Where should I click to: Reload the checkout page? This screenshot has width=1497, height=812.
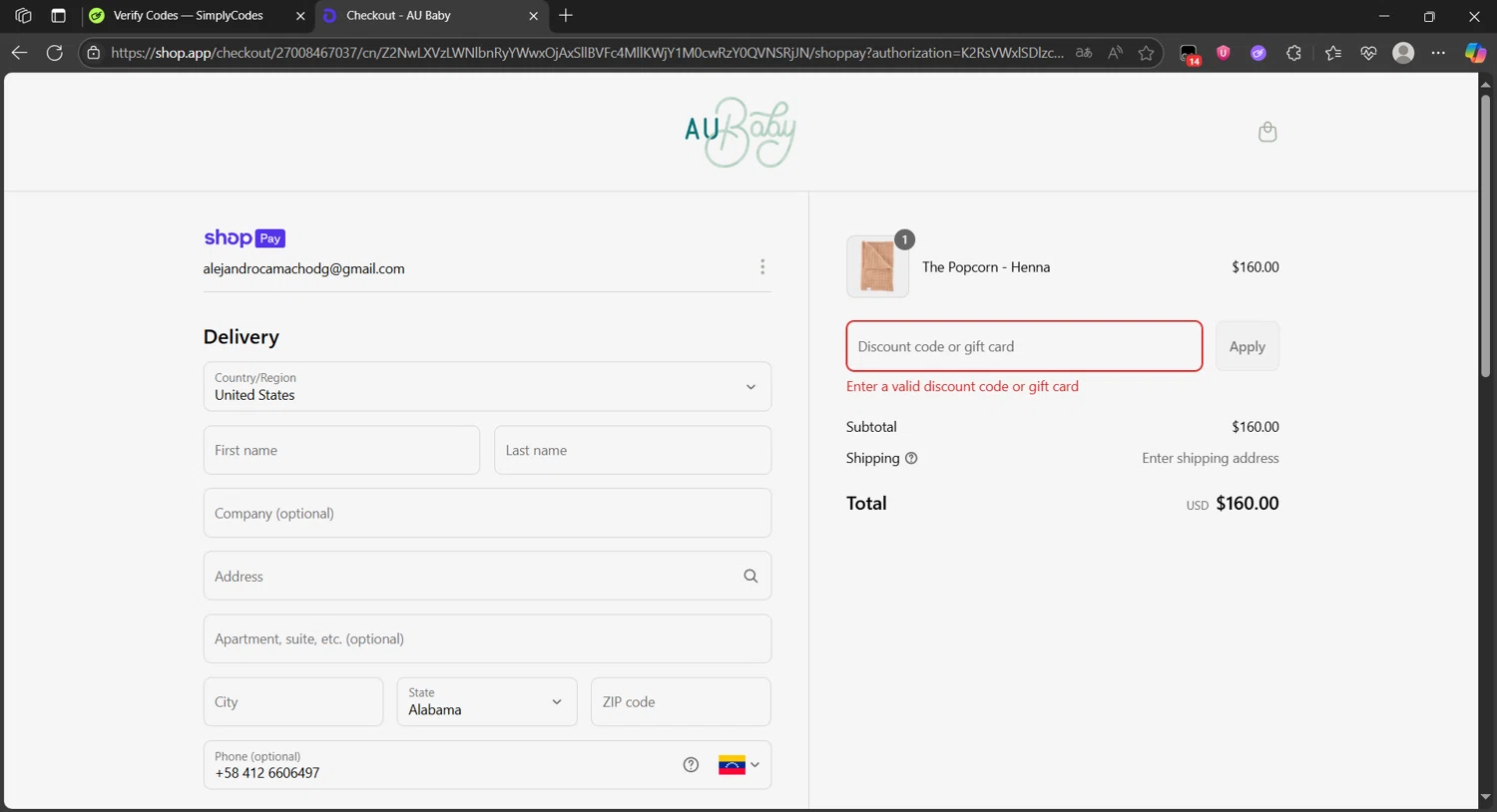tap(55, 53)
